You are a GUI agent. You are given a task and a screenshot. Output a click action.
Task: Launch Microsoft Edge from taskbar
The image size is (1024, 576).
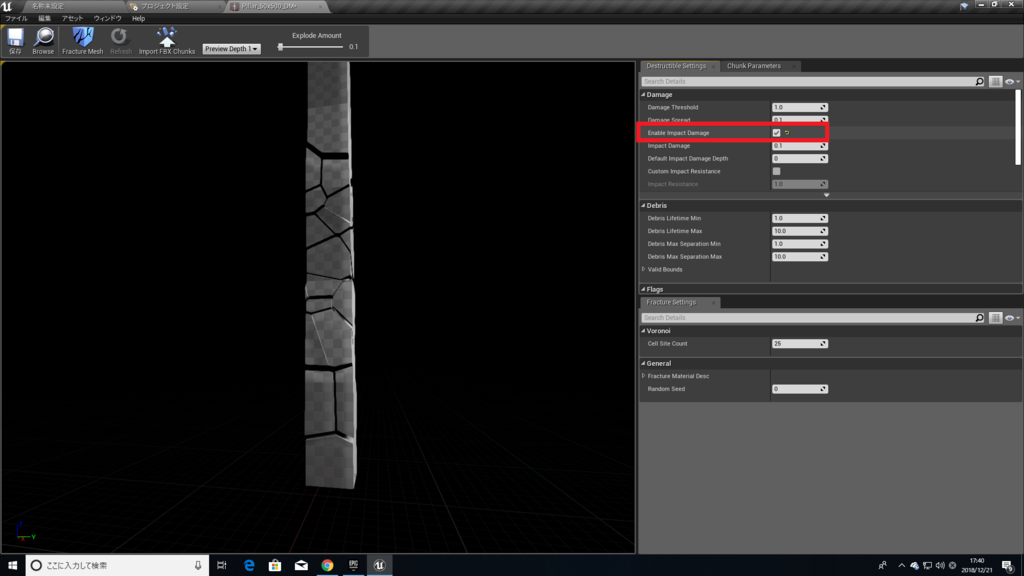click(x=249, y=566)
